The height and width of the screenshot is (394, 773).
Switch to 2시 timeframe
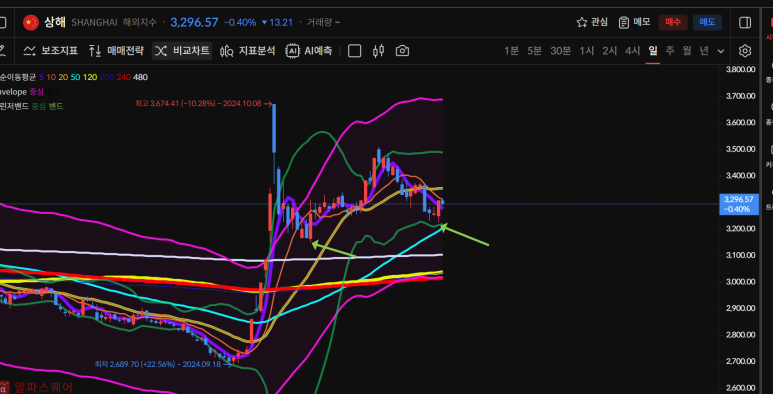pos(610,51)
